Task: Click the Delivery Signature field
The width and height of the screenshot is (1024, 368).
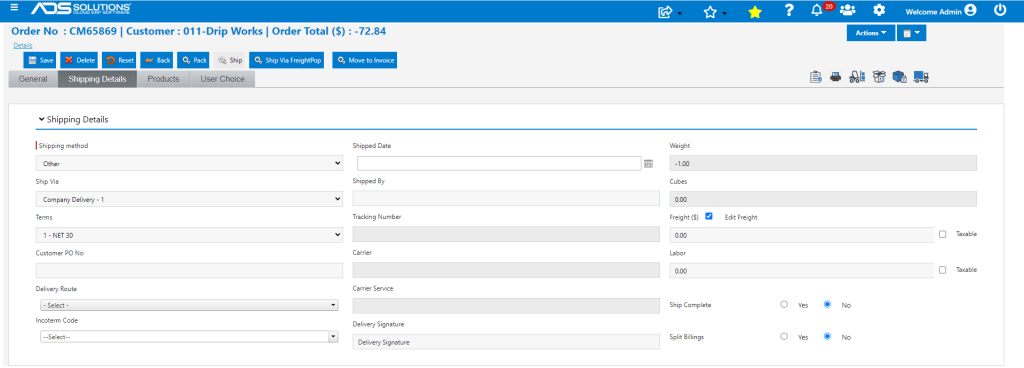Action: click(x=506, y=342)
